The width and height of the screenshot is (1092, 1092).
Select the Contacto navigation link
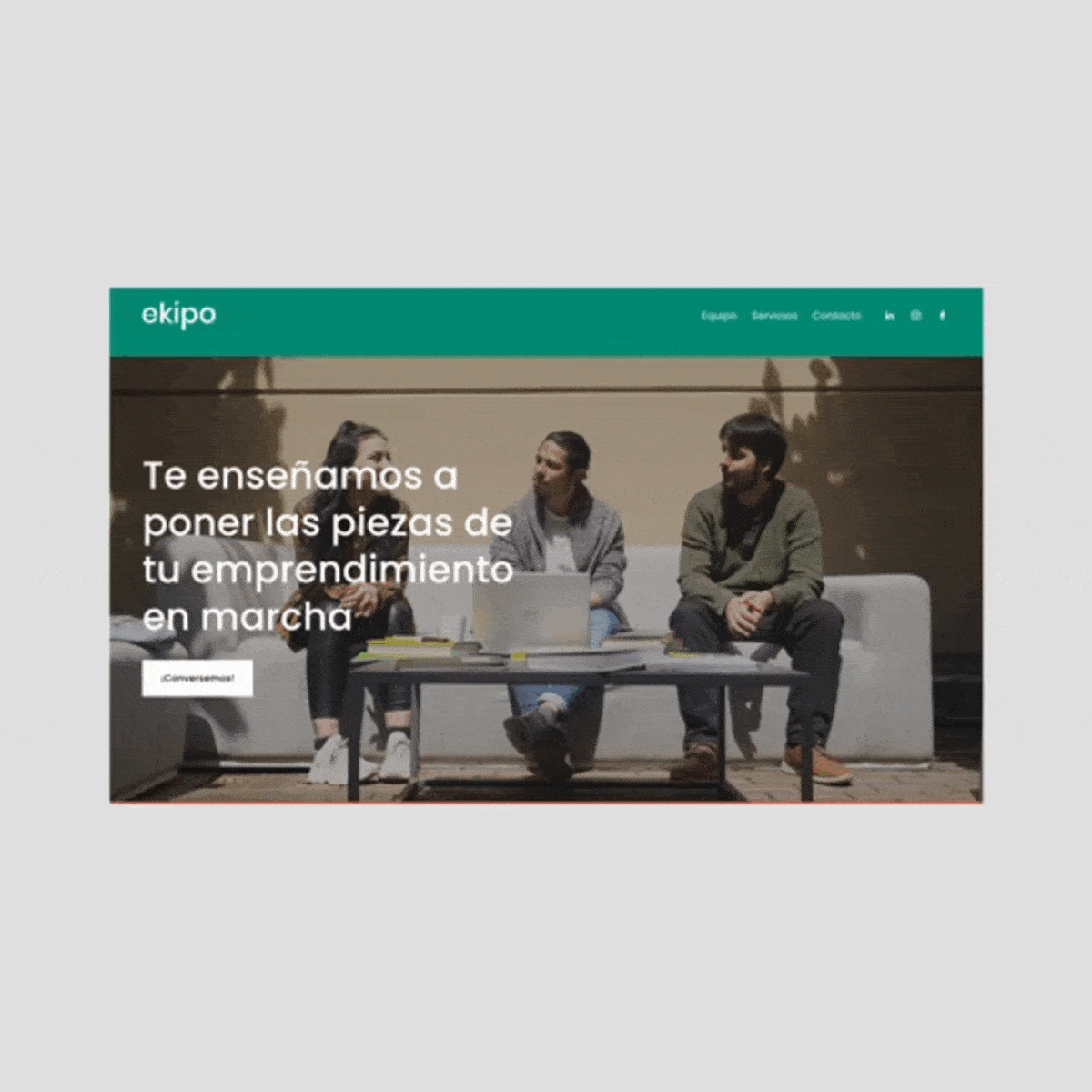[836, 316]
